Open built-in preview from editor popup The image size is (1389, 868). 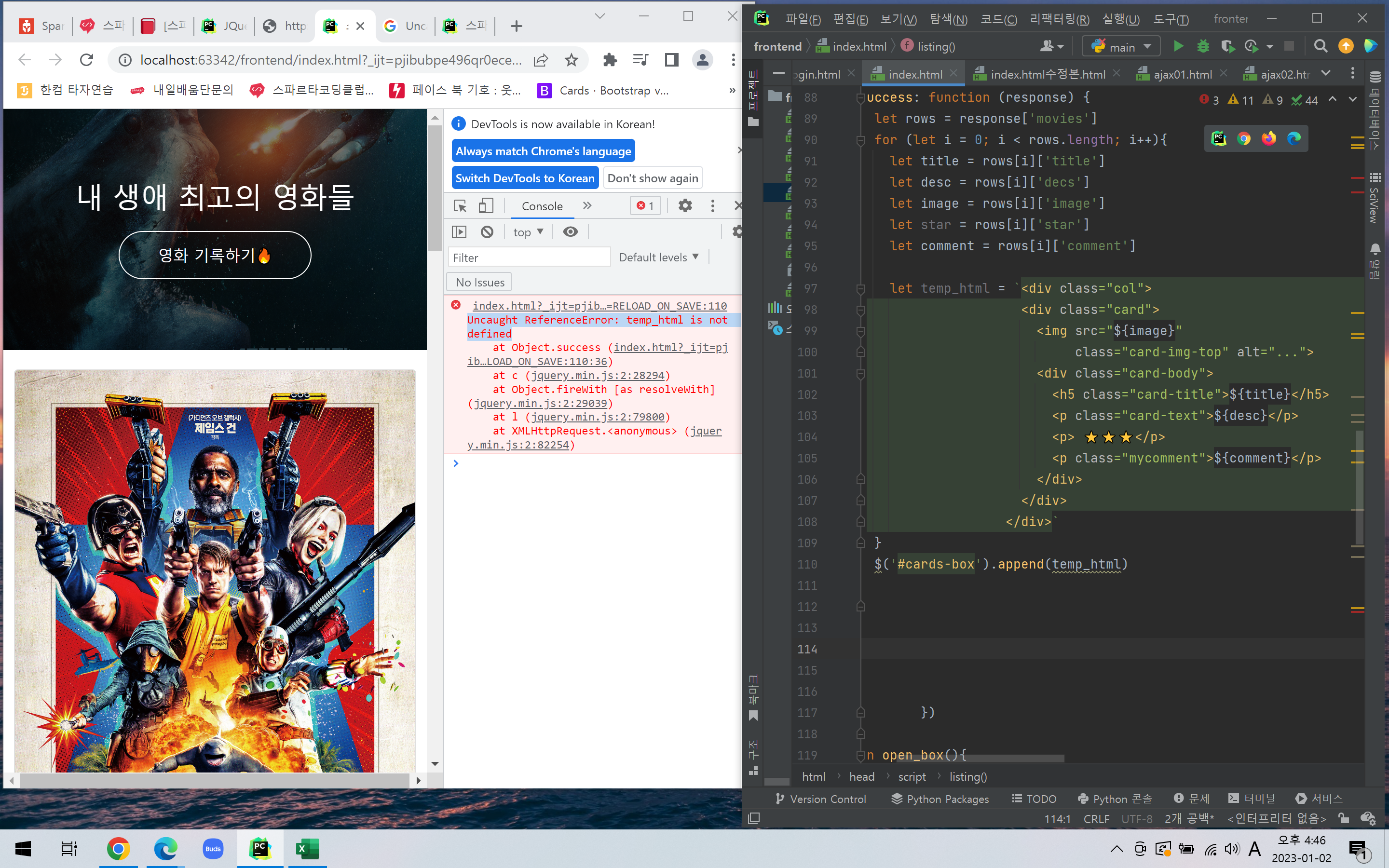[1219, 138]
